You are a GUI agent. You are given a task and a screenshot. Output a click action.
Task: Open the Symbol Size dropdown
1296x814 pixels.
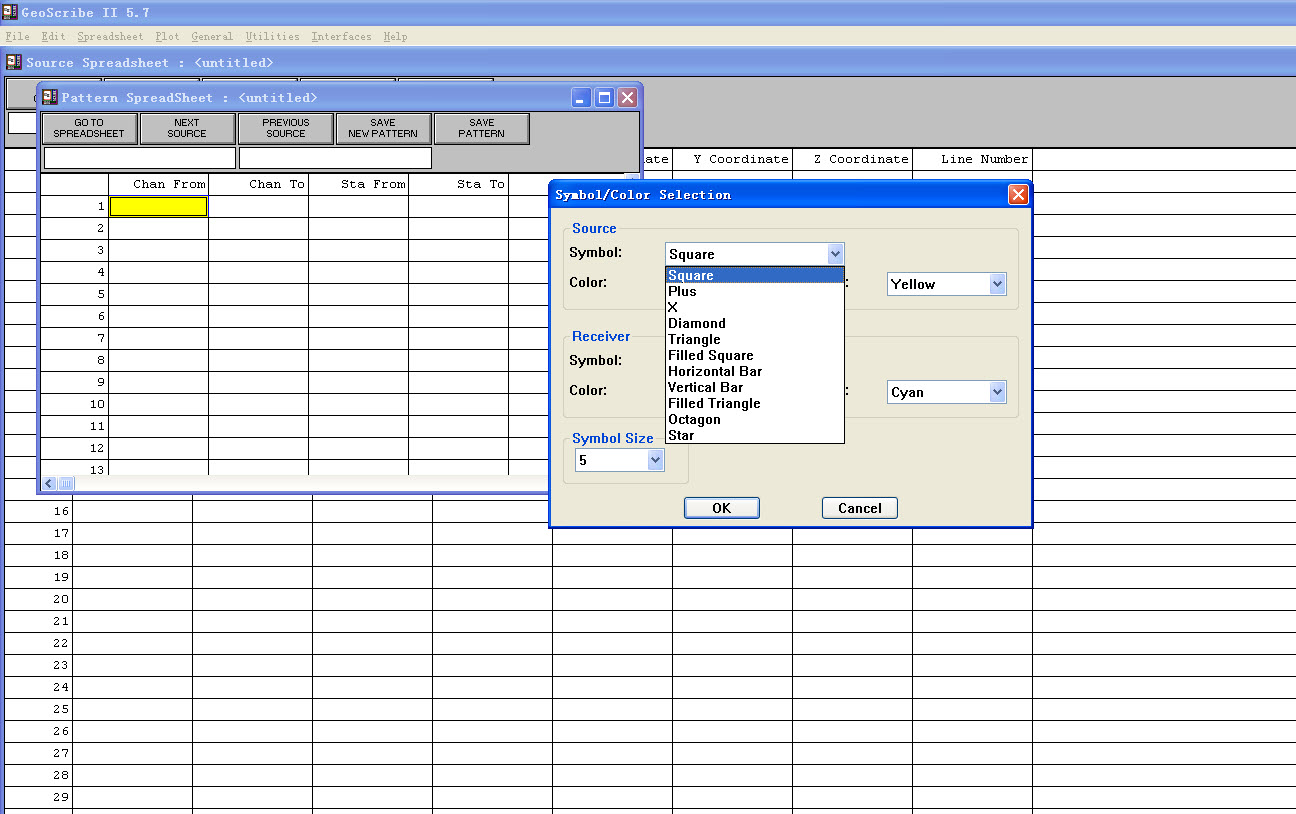pos(655,460)
